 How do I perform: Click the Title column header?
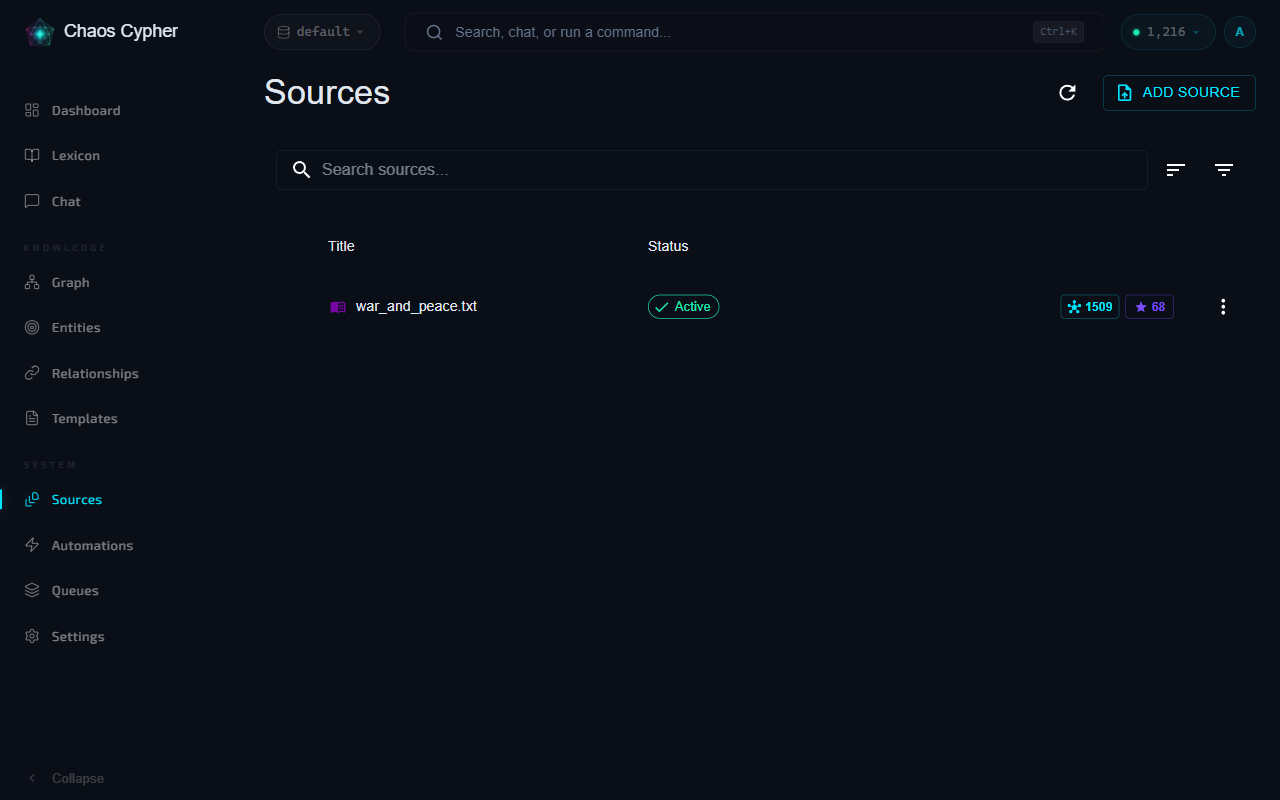pos(341,246)
